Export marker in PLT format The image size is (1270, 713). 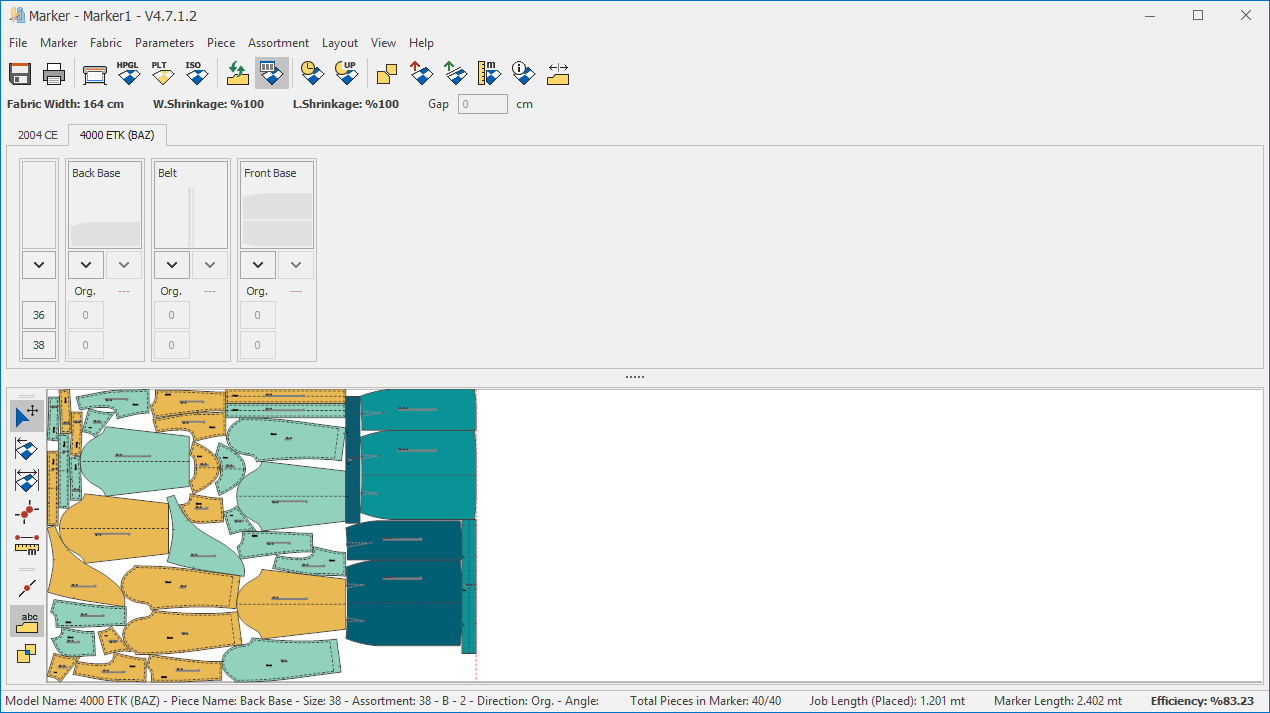161,74
